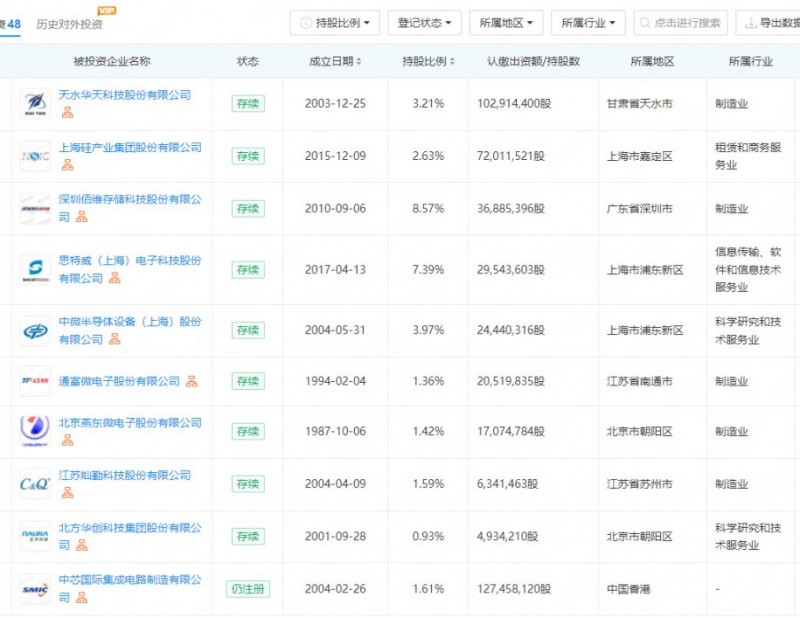Open equity structure icon under 江苏灿勤科技
The height and width of the screenshot is (618, 800).
[x=67, y=493]
